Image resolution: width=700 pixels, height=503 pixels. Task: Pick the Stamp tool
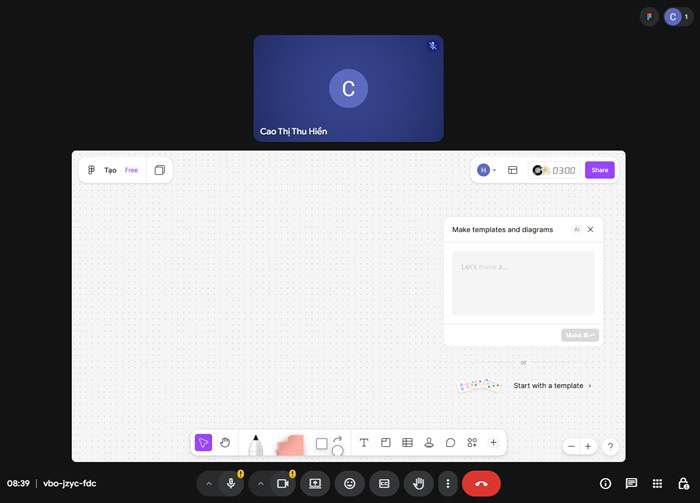pyautogui.click(x=429, y=442)
